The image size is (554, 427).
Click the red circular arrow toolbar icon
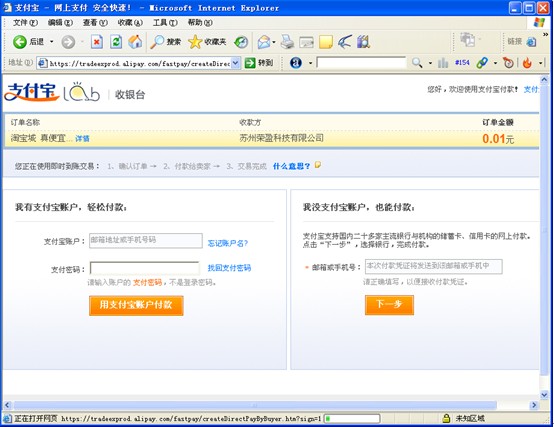pyautogui.click(x=508, y=63)
